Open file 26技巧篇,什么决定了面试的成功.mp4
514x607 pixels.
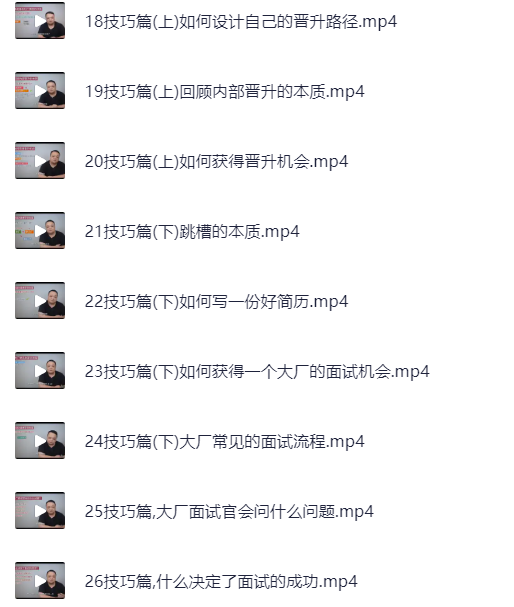click(221, 582)
